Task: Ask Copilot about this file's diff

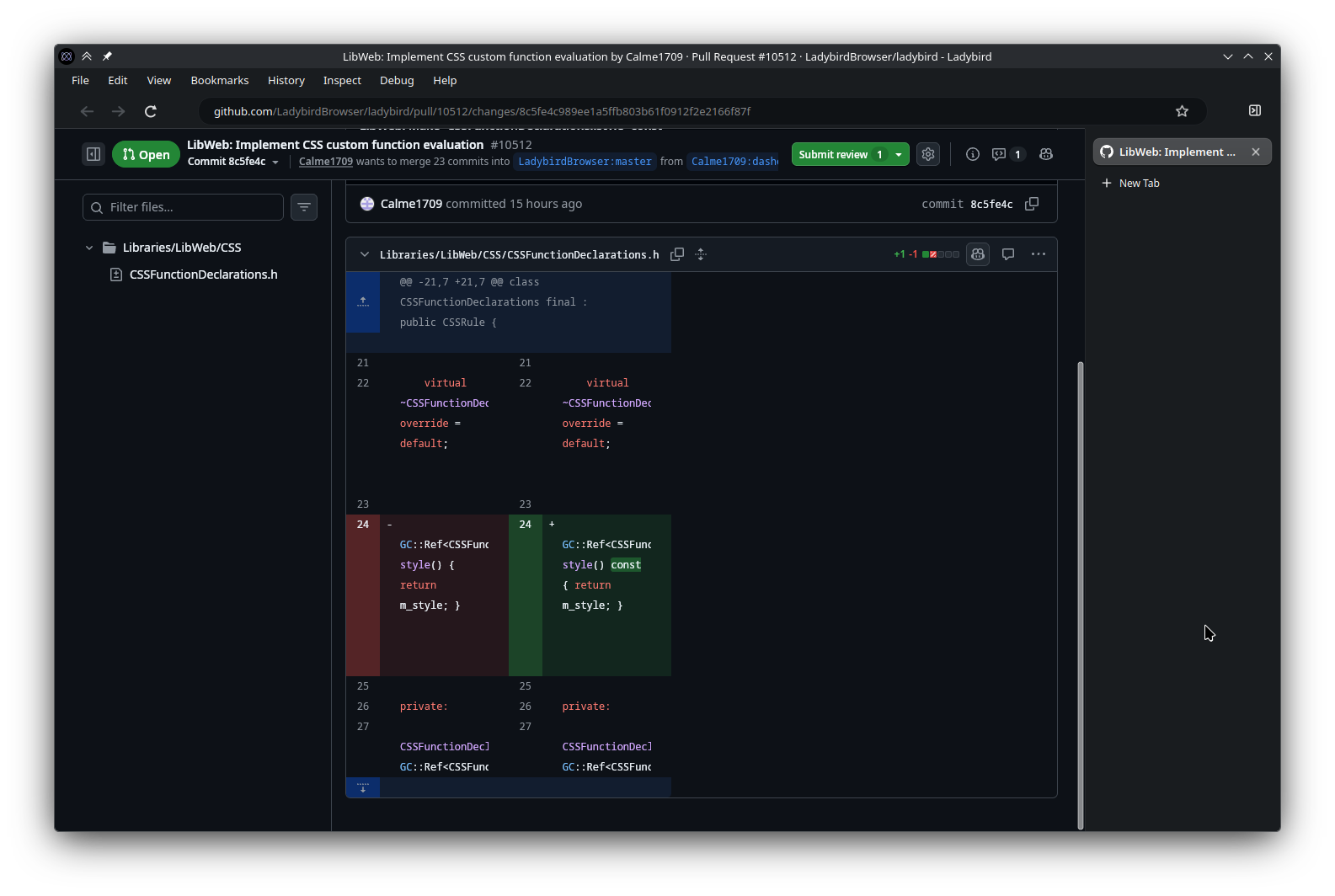Action: (978, 254)
